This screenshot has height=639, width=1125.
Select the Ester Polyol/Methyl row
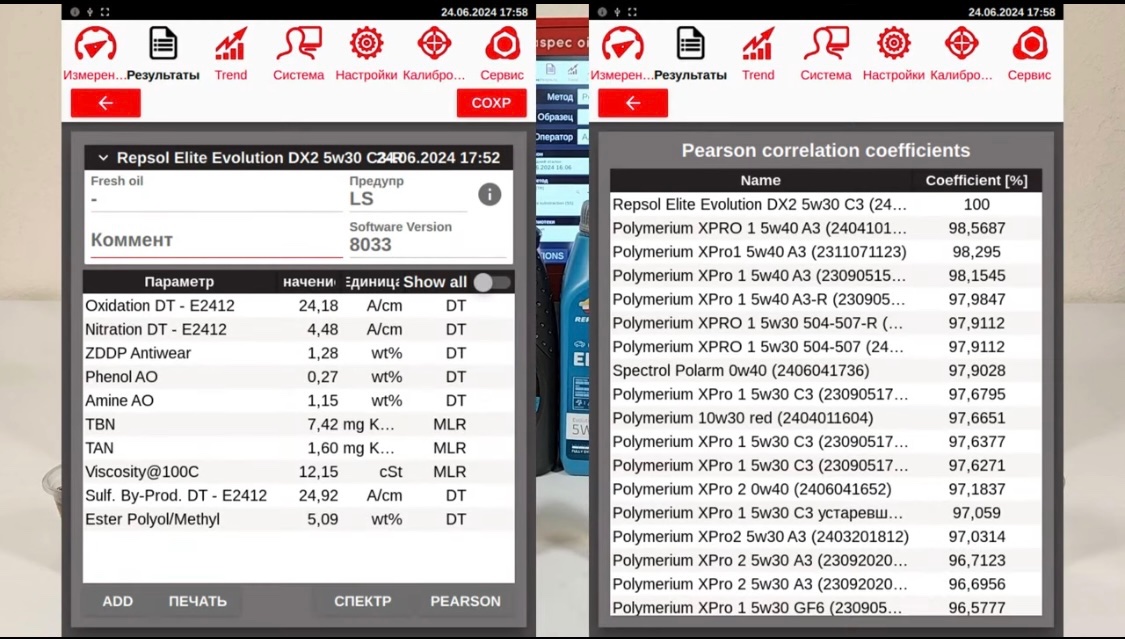tap(298, 519)
